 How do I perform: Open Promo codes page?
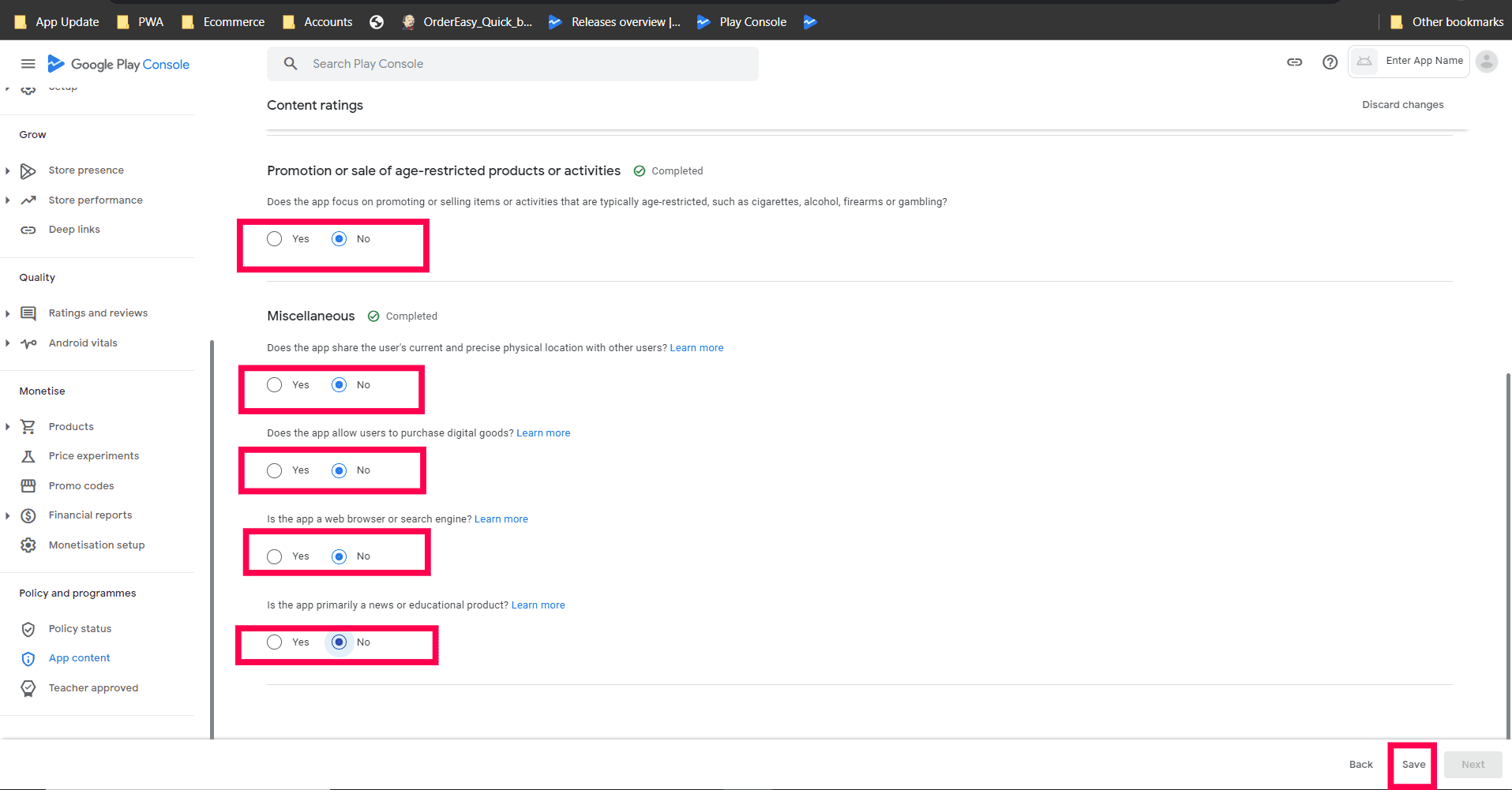tap(81, 486)
